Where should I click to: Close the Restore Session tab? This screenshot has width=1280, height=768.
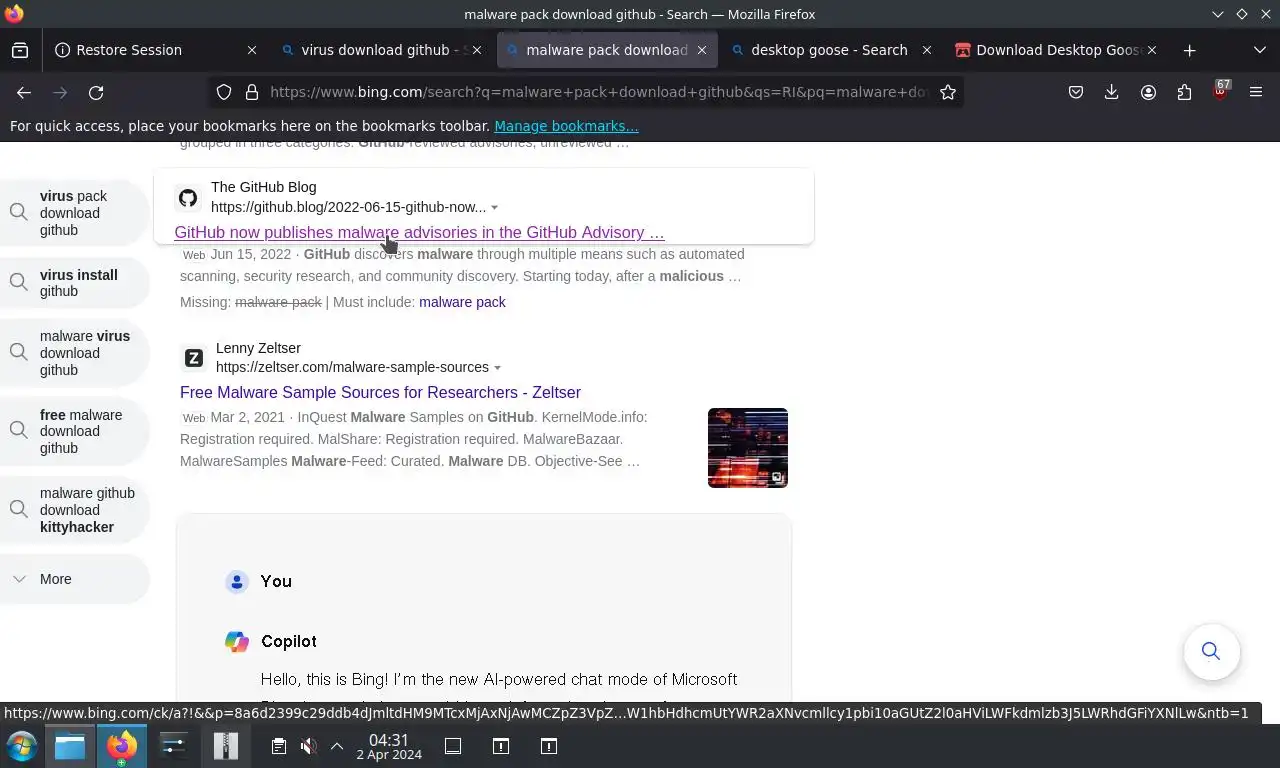tap(252, 50)
